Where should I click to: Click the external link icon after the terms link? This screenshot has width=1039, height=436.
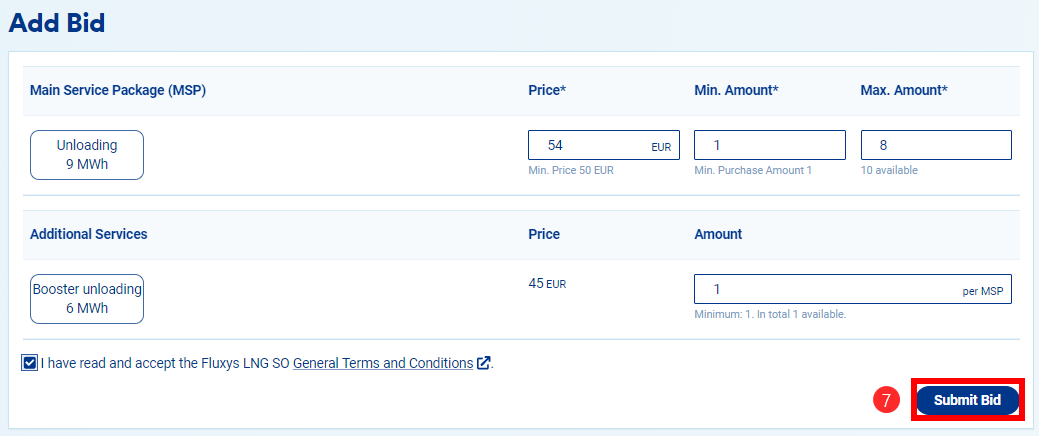tap(484, 363)
